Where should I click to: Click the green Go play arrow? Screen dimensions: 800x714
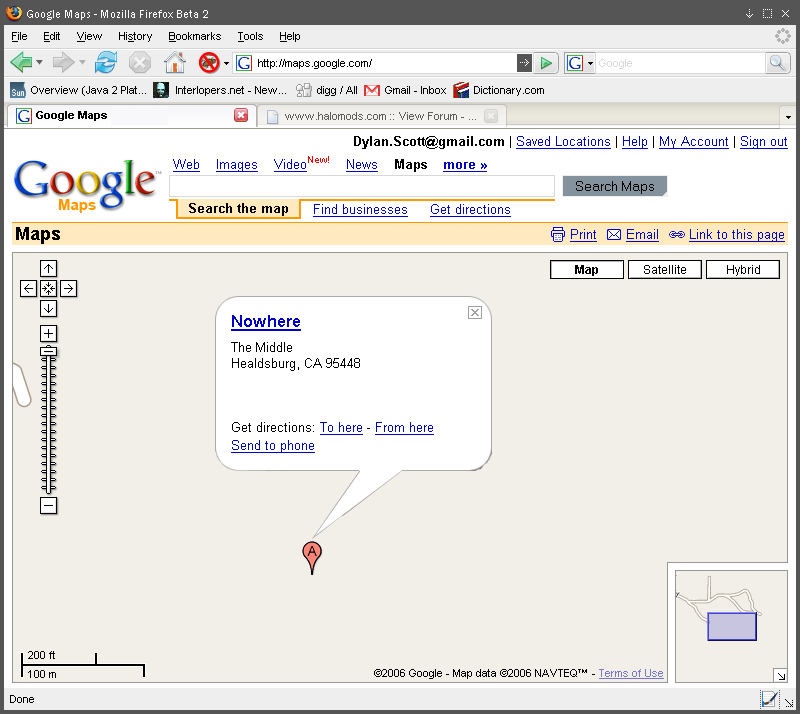coord(546,63)
